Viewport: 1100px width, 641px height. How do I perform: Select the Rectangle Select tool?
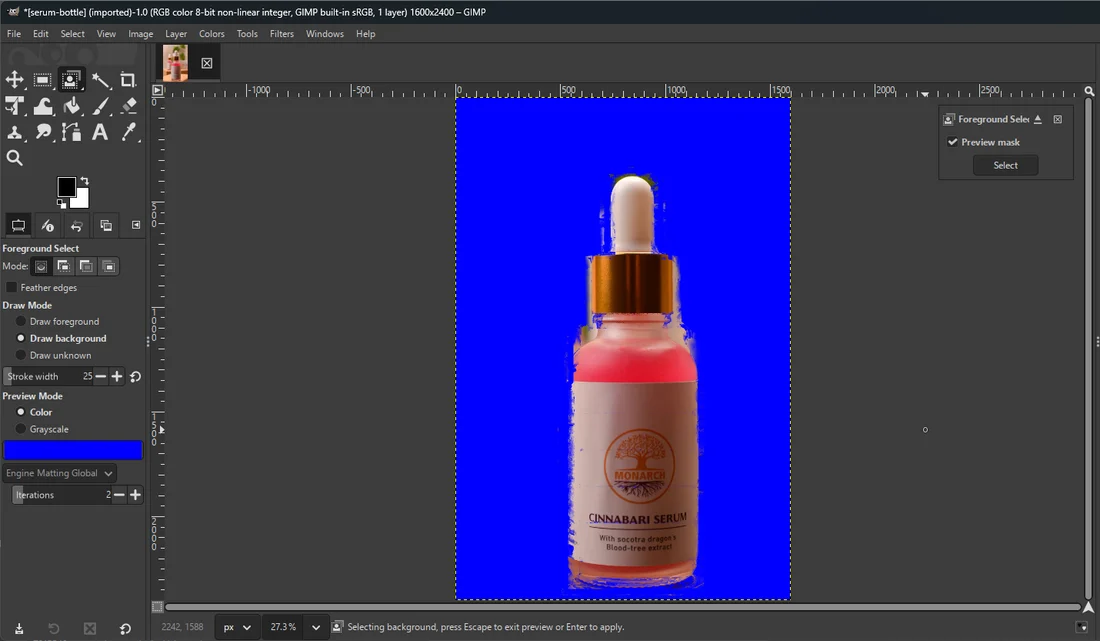click(42, 80)
